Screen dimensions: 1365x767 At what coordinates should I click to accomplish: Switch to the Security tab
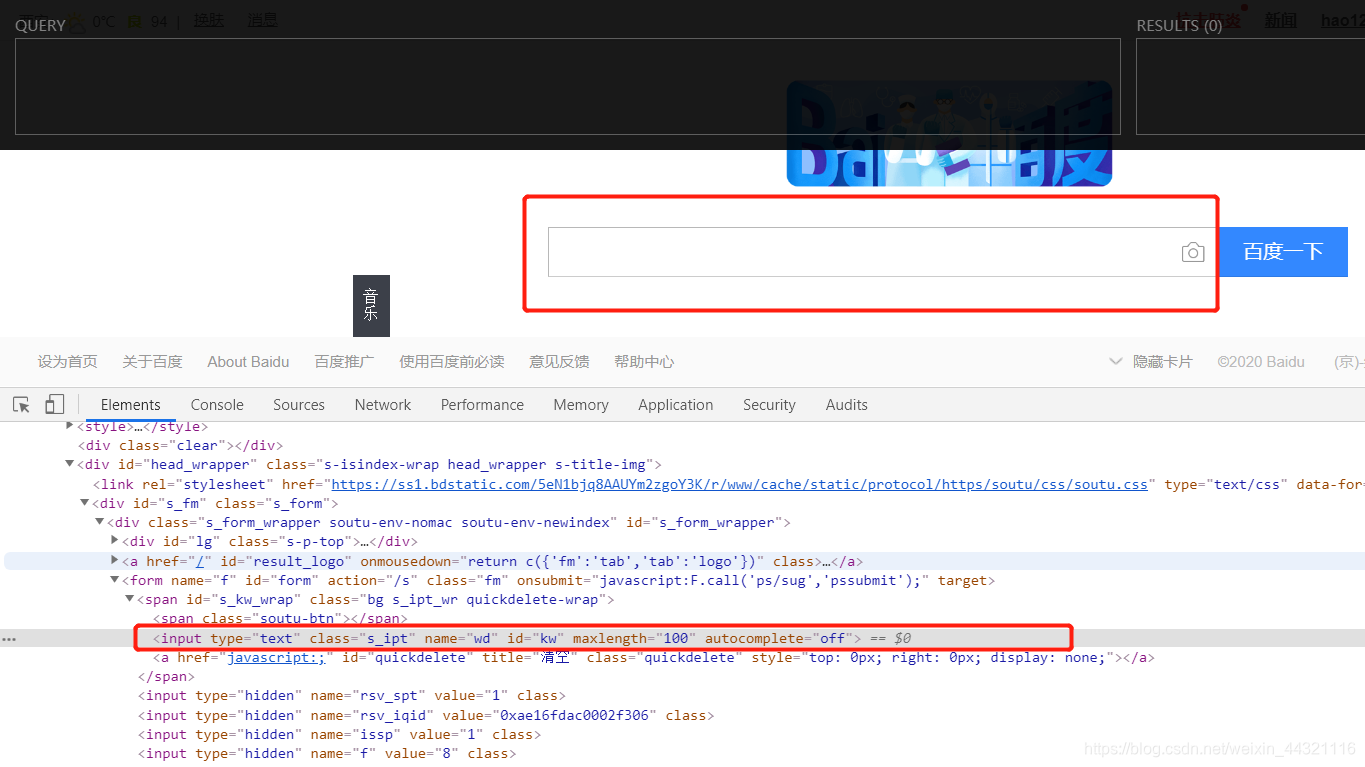769,405
